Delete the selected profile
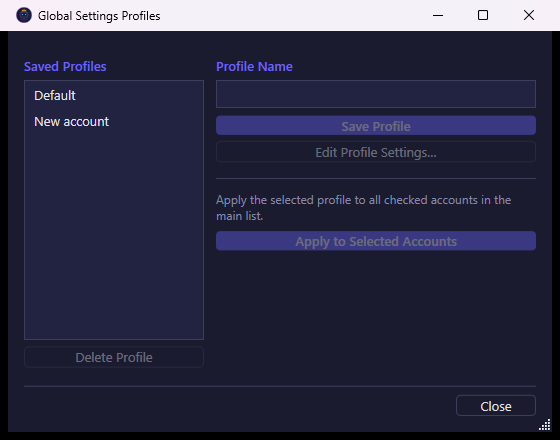 (x=114, y=357)
